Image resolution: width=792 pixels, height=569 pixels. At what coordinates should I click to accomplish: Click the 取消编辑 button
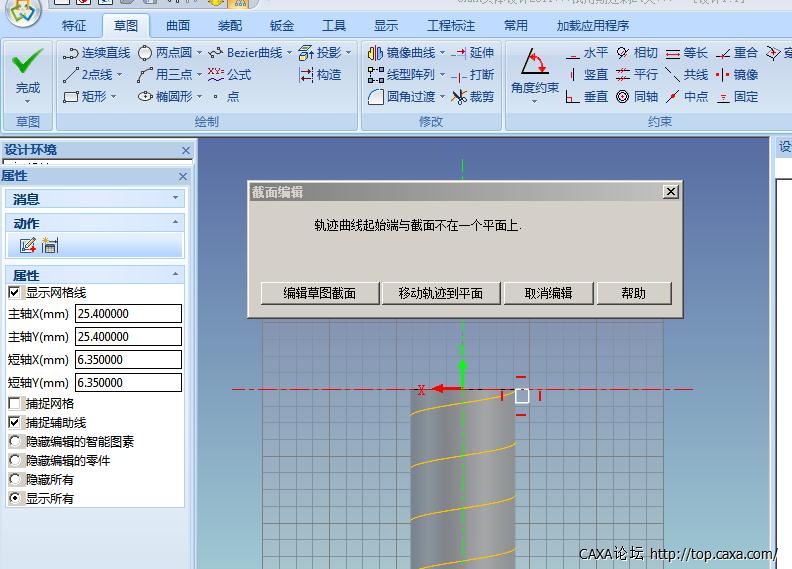click(548, 293)
